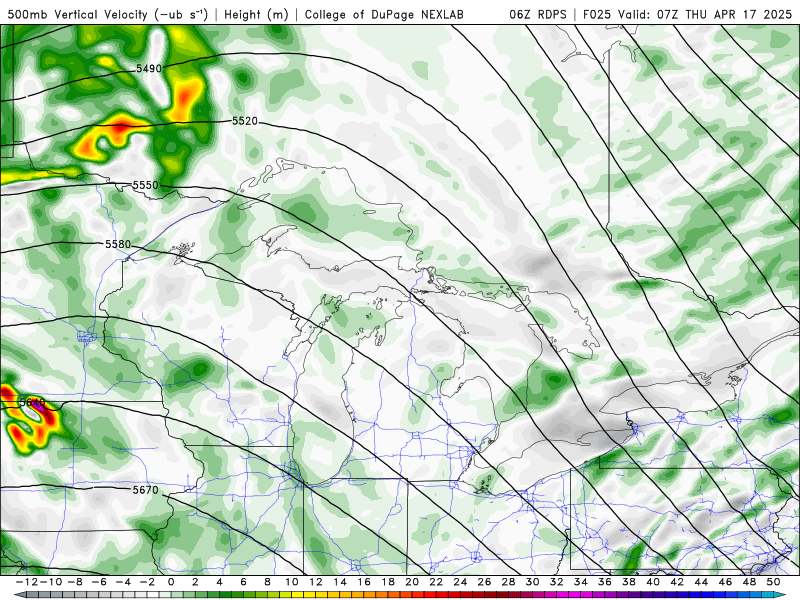The height and width of the screenshot is (600, 800).
Task: Click the -12 color scale label
Action: 26,582
